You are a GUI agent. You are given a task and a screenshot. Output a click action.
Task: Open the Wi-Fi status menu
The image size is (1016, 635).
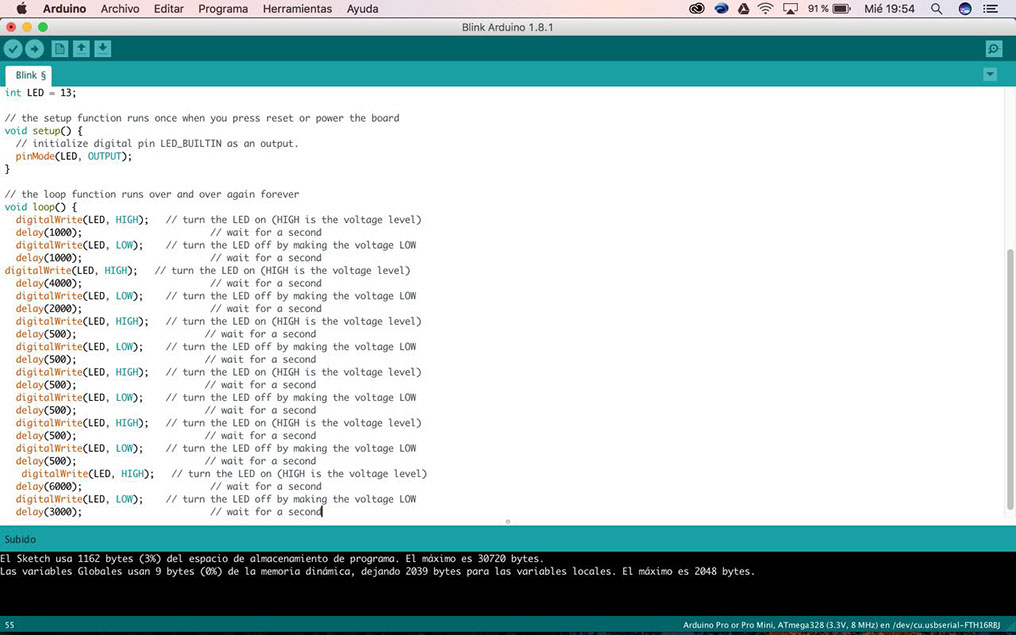click(x=766, y=9)
